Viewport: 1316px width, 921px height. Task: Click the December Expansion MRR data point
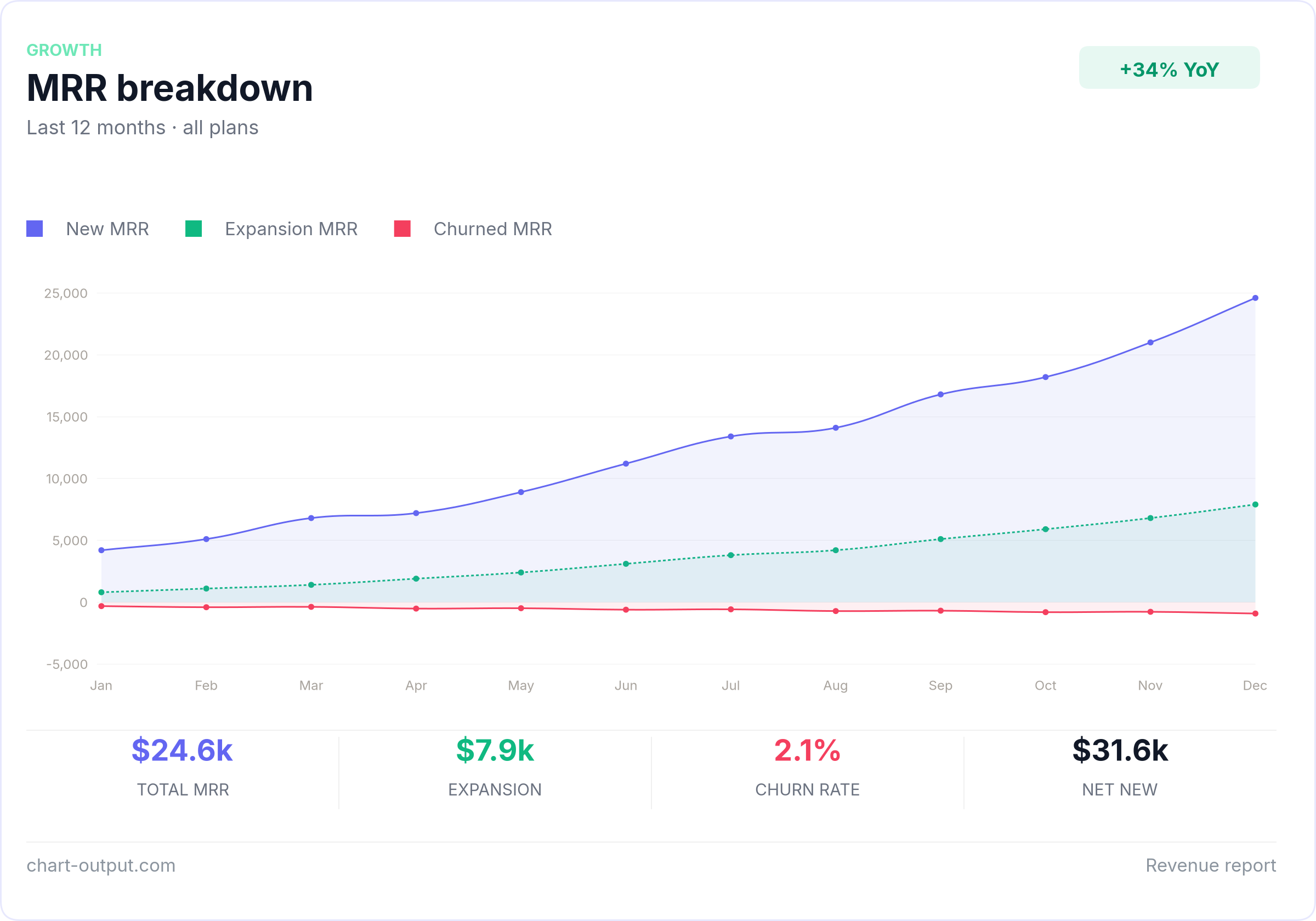pos(1255,504)
